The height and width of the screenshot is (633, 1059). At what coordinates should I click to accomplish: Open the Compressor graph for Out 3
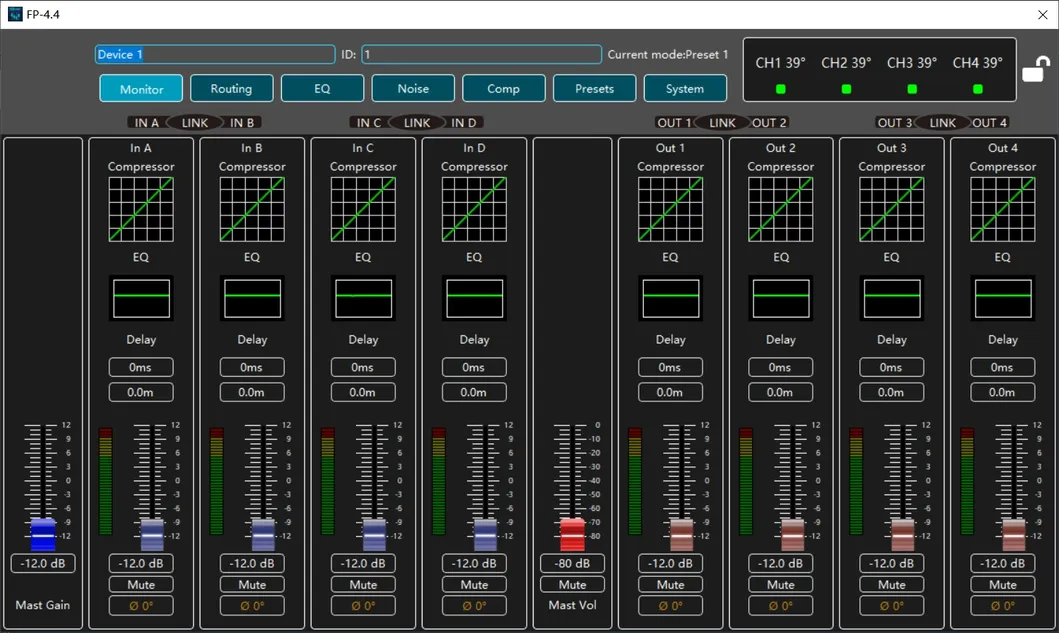[x=891, y=207]
